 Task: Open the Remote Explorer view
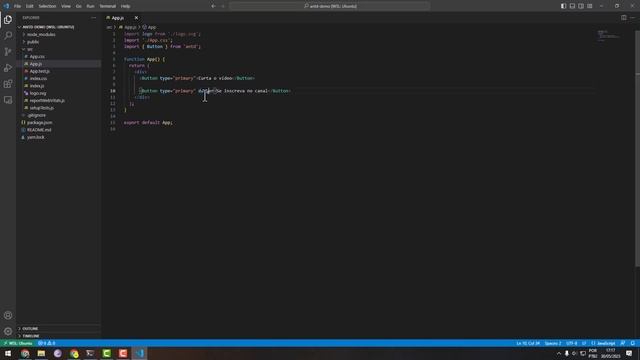[x=8, y=100]
